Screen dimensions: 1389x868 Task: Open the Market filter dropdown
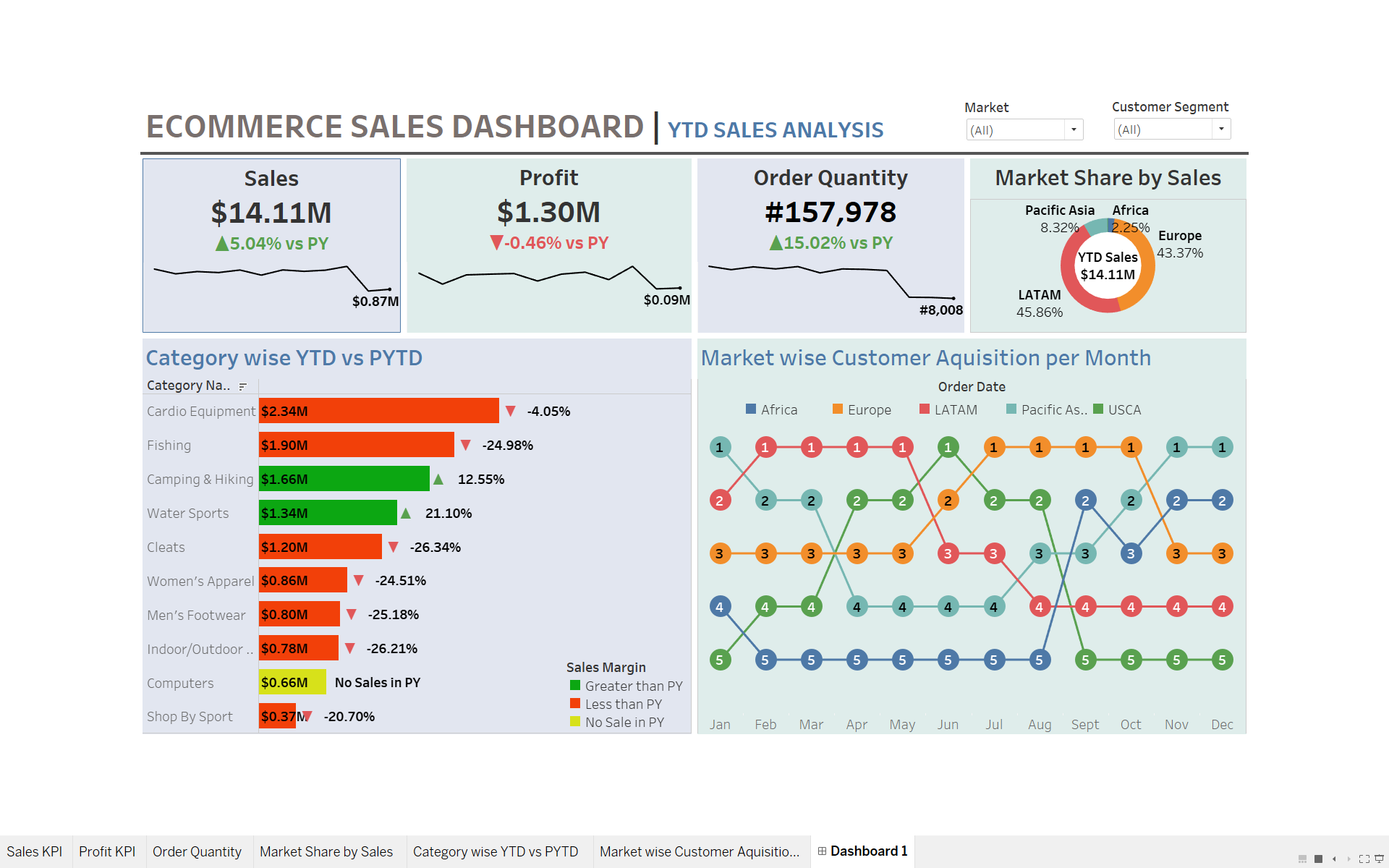click(x=1074, y=130)
